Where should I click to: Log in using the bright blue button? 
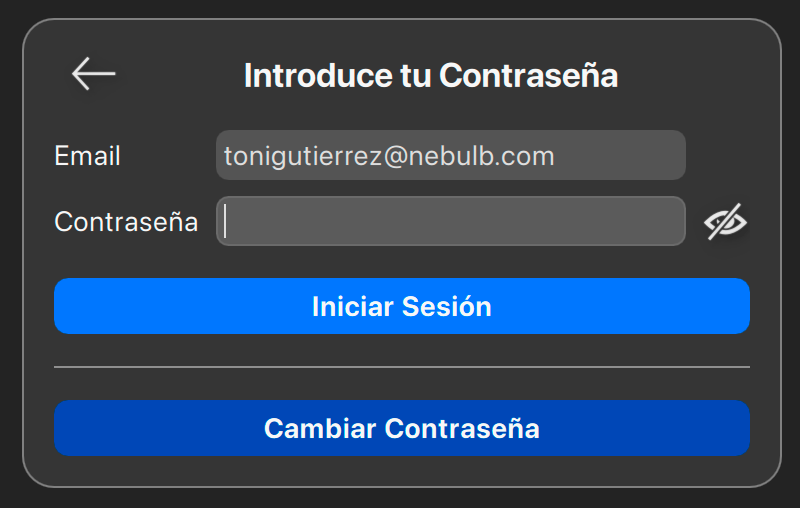tap(401, 306)
